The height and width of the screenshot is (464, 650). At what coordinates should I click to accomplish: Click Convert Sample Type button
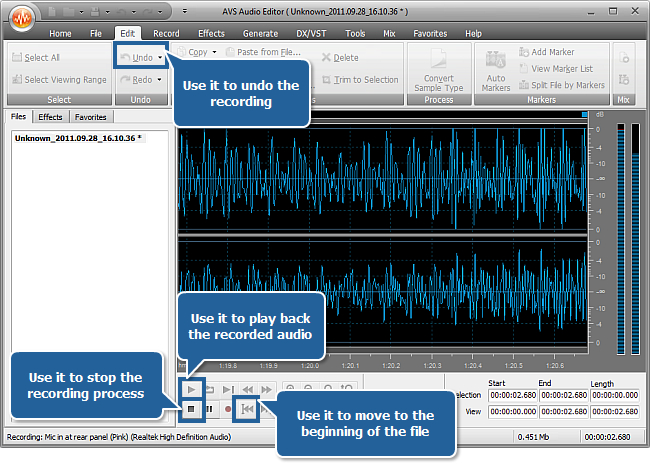point(439,70)
